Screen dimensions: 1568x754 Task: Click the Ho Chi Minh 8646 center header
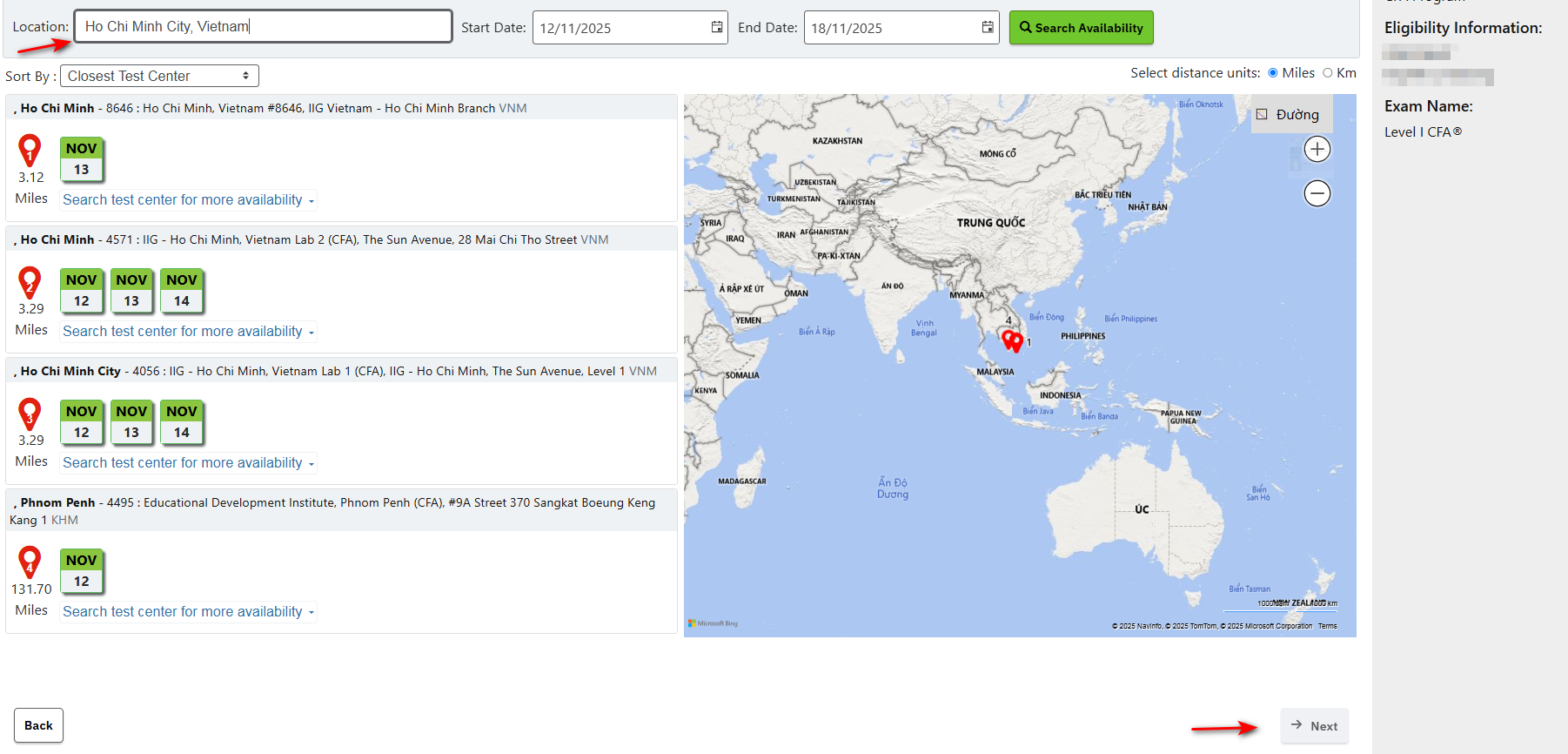(x=341, y=108)
